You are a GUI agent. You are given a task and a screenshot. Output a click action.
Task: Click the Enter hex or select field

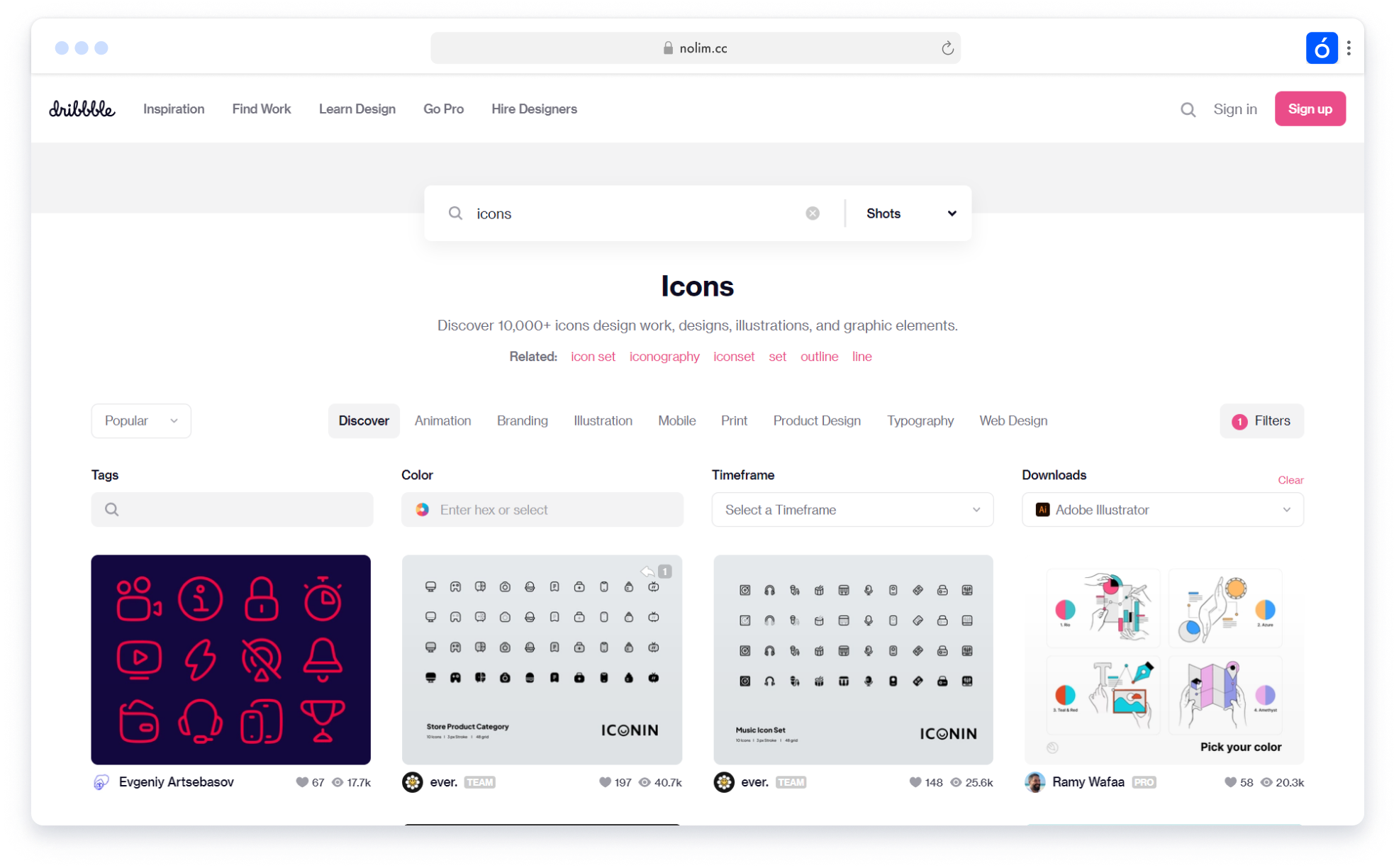point(542,510)
